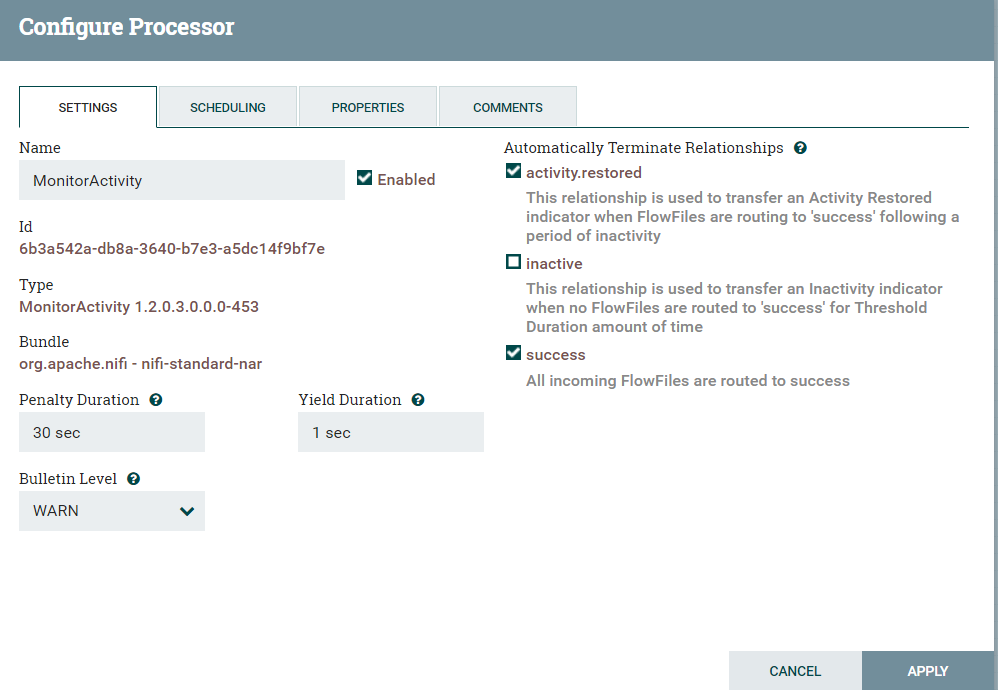Open the Properties tab

(x=367, y=107)
